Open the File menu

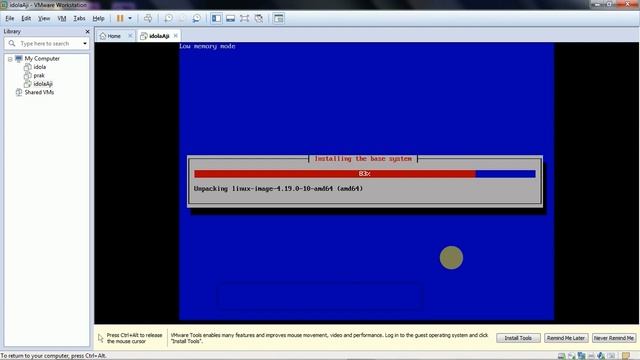coord(9,18)
